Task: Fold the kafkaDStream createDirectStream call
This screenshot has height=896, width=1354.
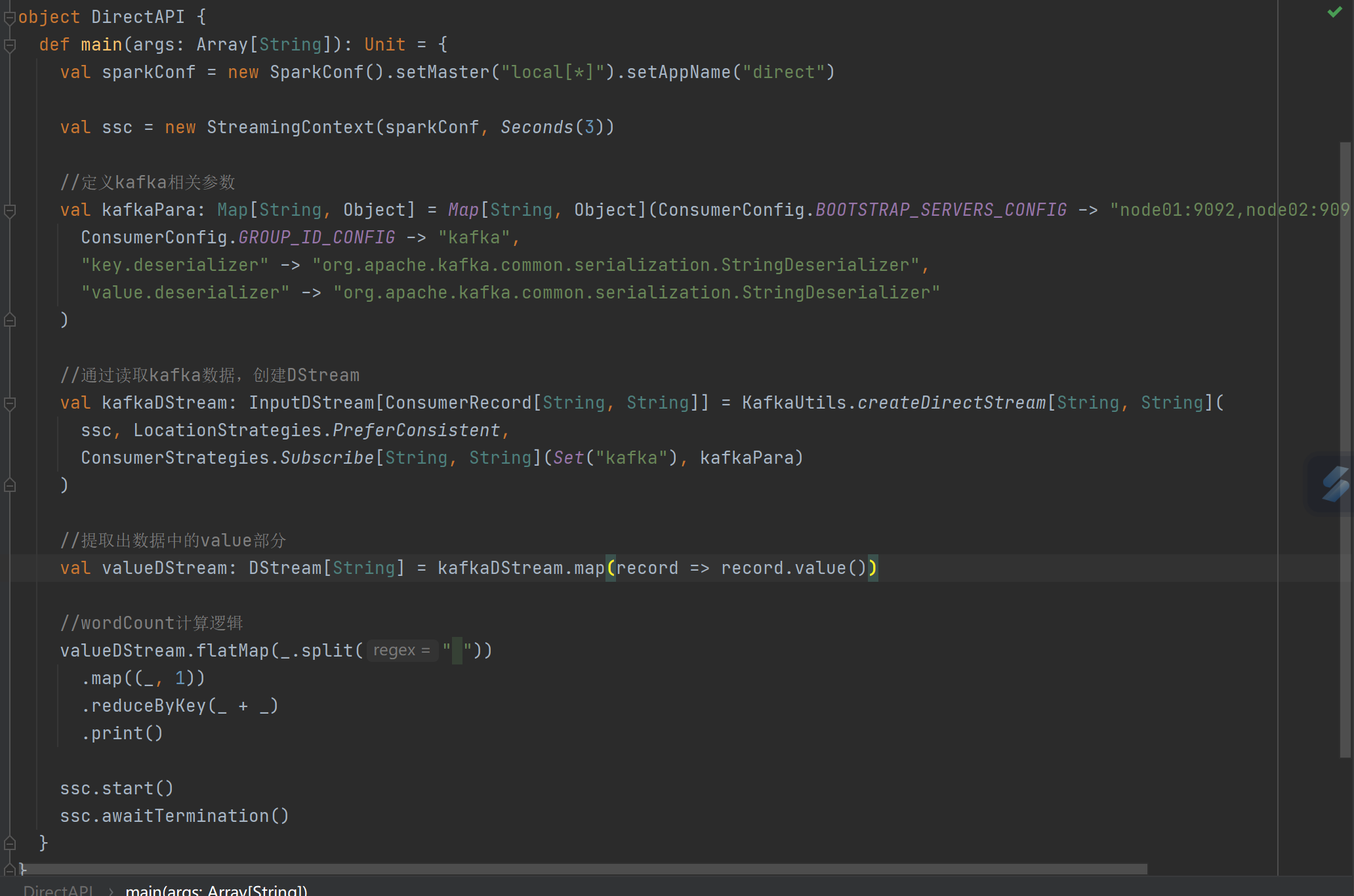Action: (9, 403)
